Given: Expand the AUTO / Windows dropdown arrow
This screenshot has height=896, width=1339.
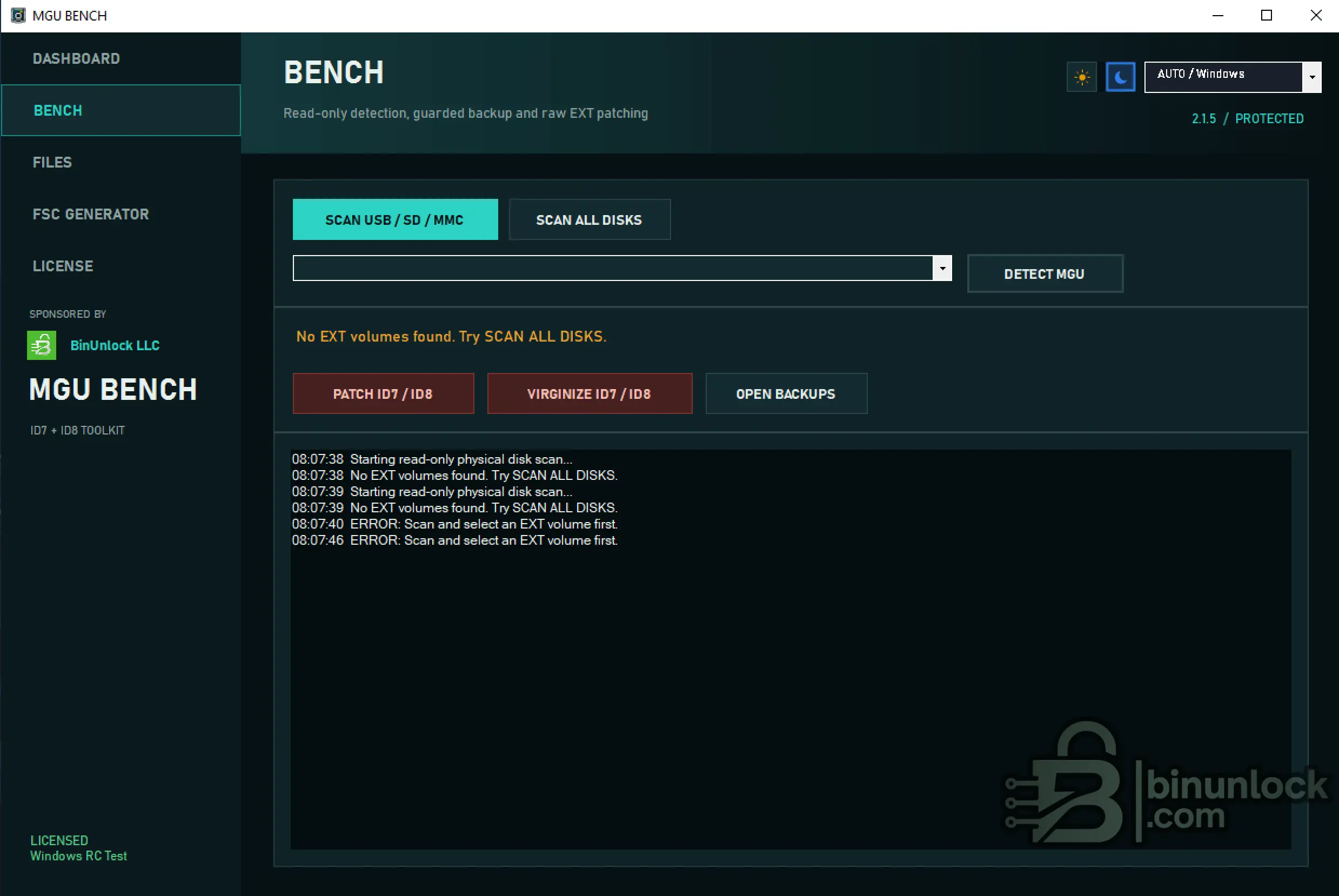Looking at the screenshot, I should point(1312,77).
